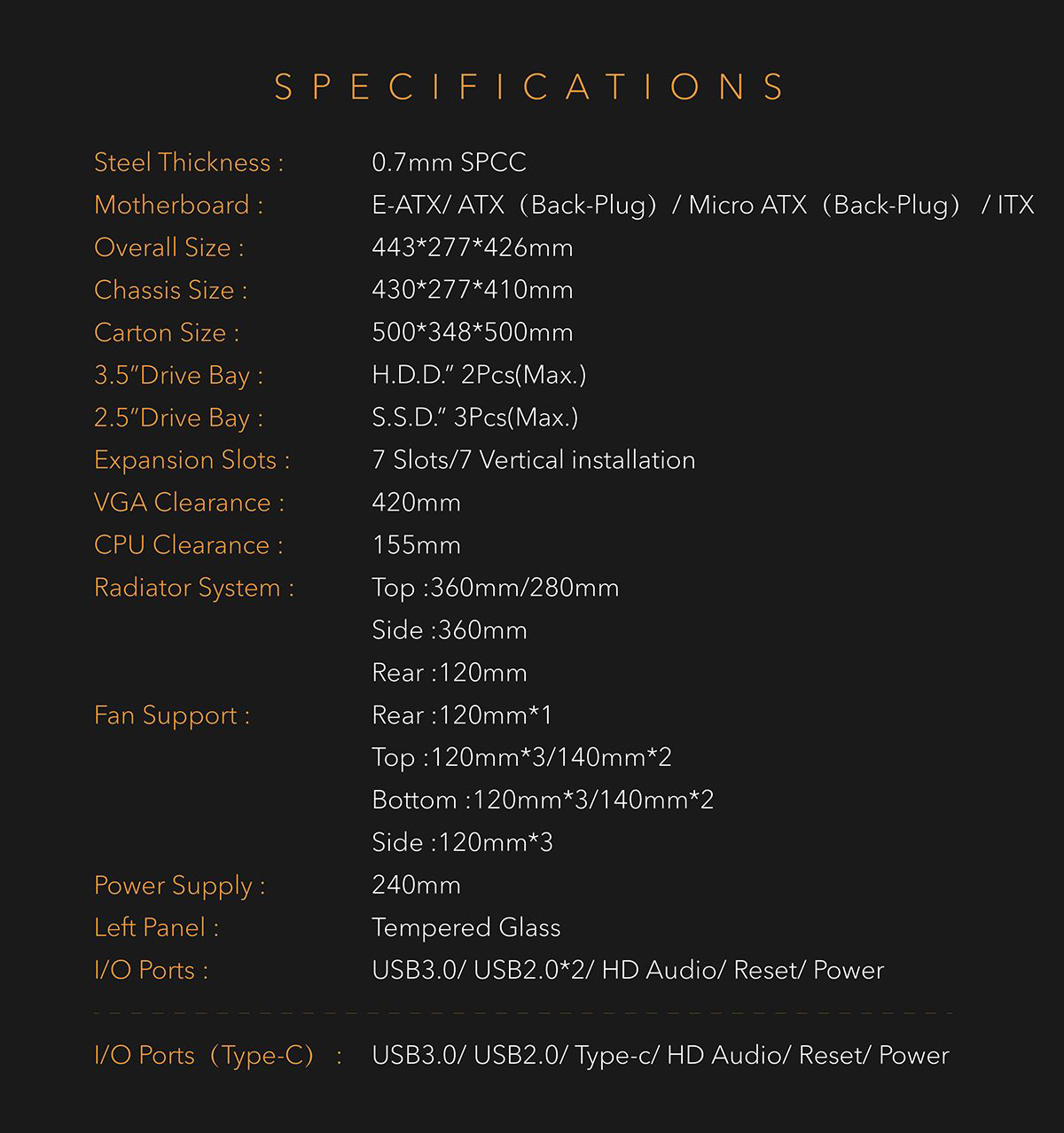
Task: Select the VGA Clearance value 420mm
Action: 416,503
